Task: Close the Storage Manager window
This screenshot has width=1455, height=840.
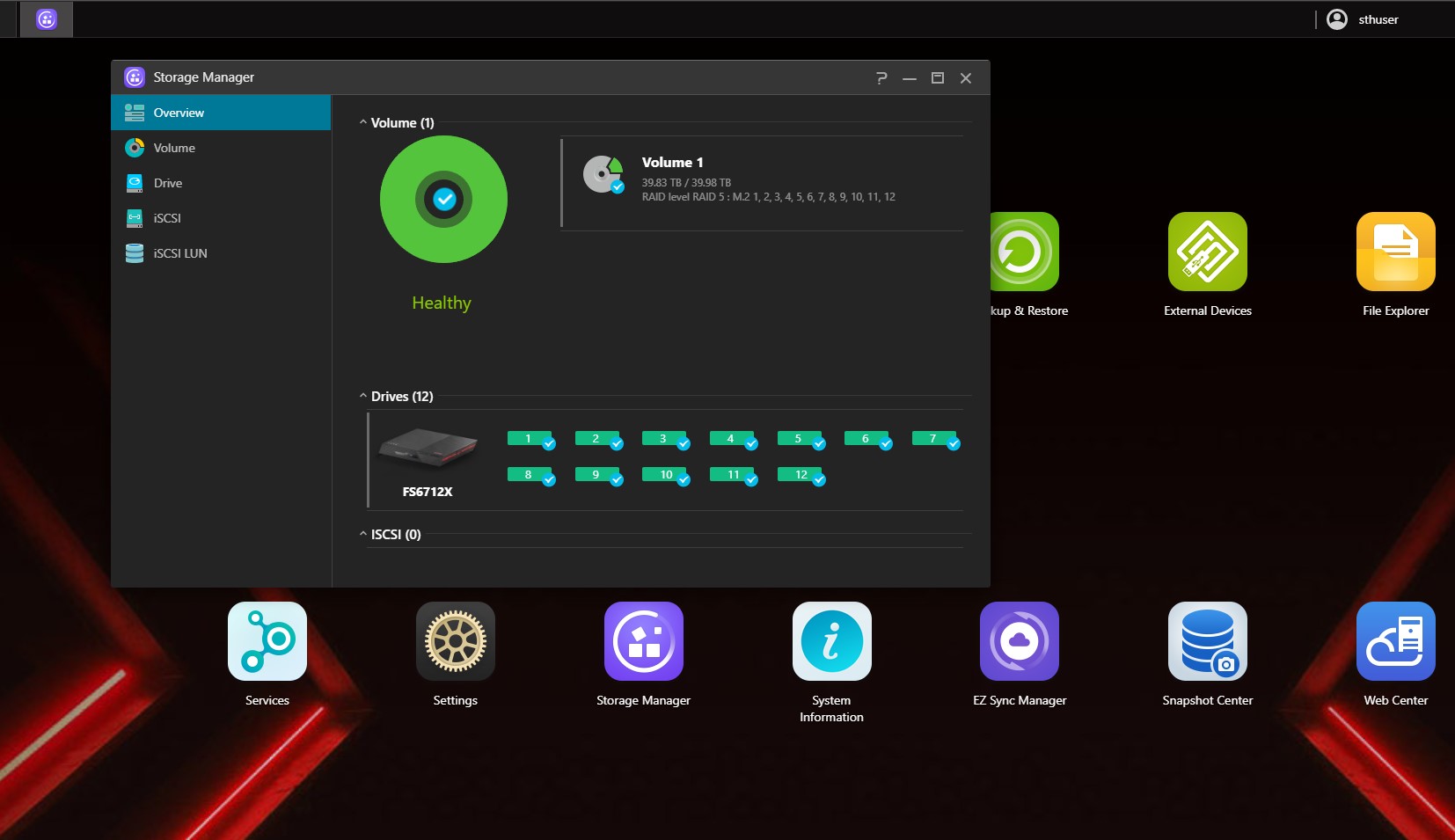Action: pos(966,78)
